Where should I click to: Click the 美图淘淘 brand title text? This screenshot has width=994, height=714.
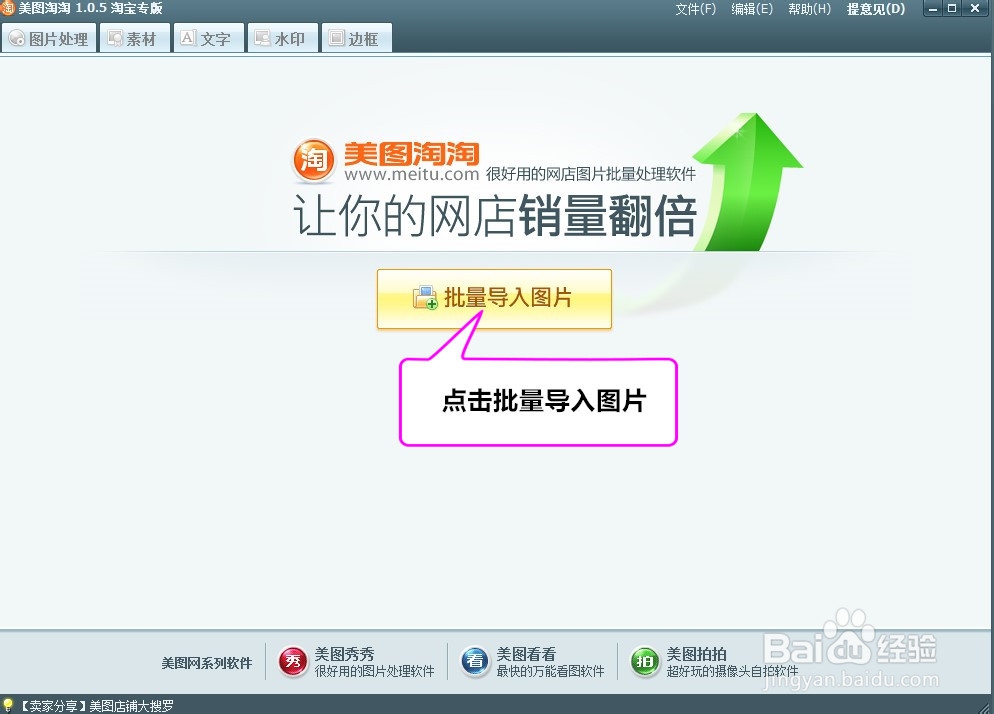click(x=411, y=154)
